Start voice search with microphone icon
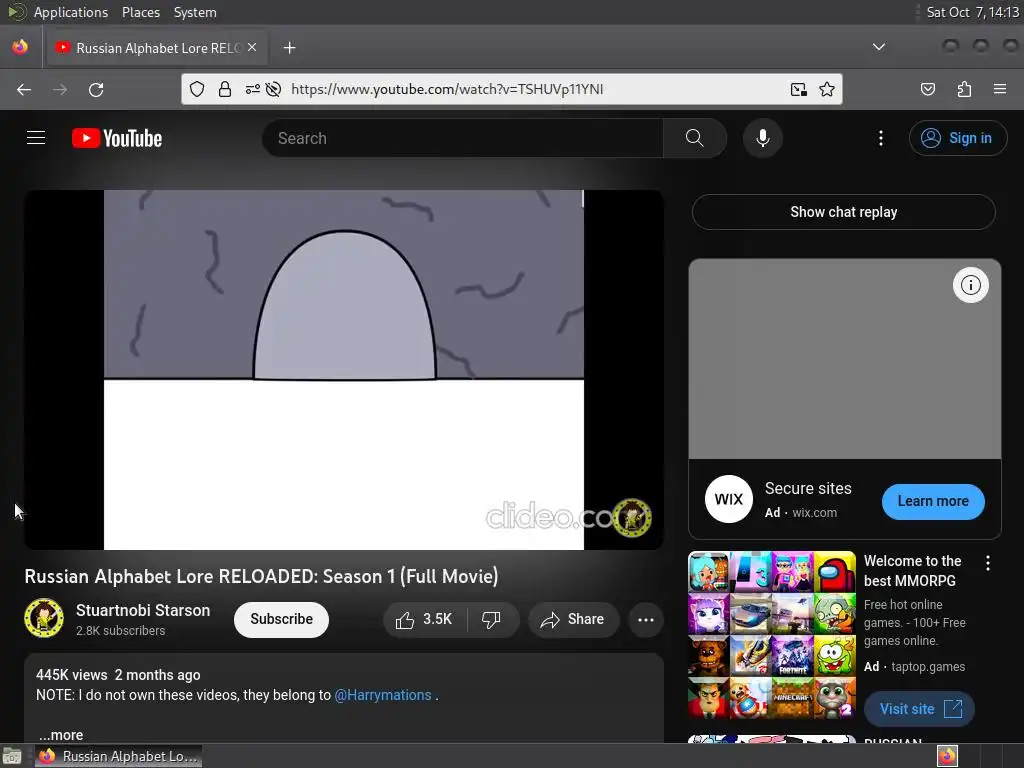The width and height of the screenshot is (1024, 768). tap(762, 138)
